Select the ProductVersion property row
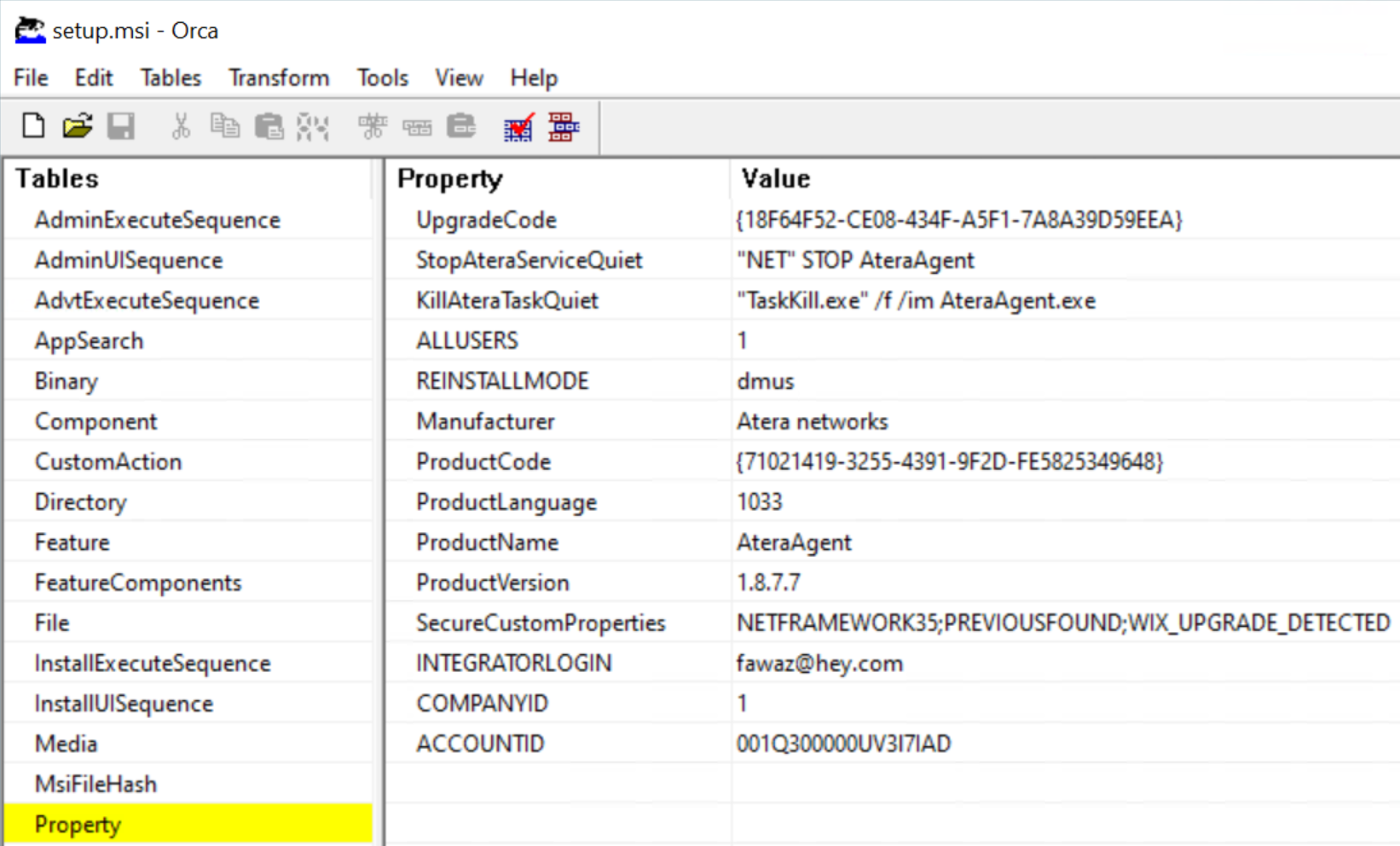This screenshot has height=846, width=1400. pos(492,582)
